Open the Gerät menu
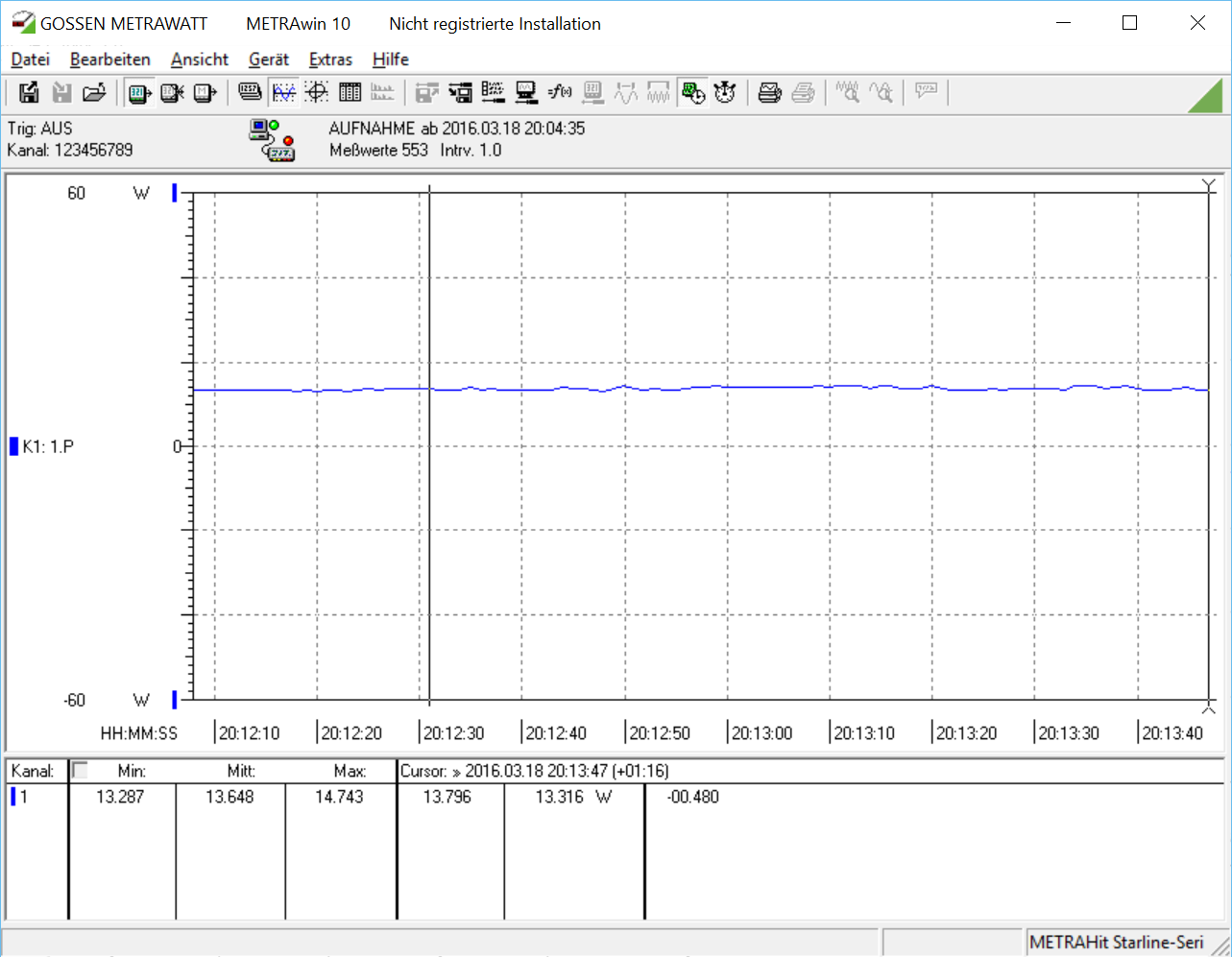 click(x=269, y=60)
